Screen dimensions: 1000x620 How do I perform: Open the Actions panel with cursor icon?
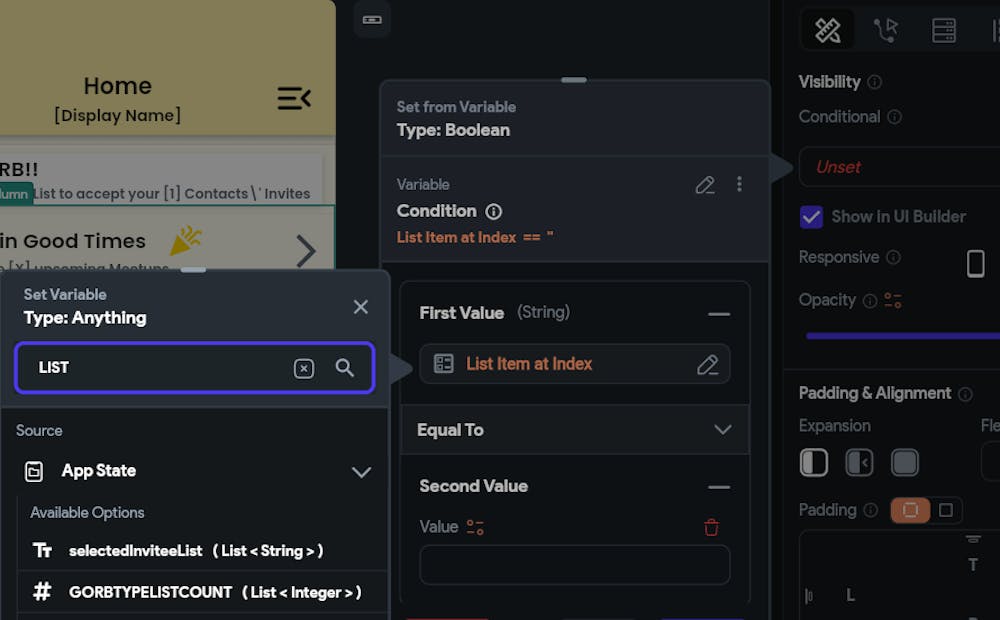[886, 29]
